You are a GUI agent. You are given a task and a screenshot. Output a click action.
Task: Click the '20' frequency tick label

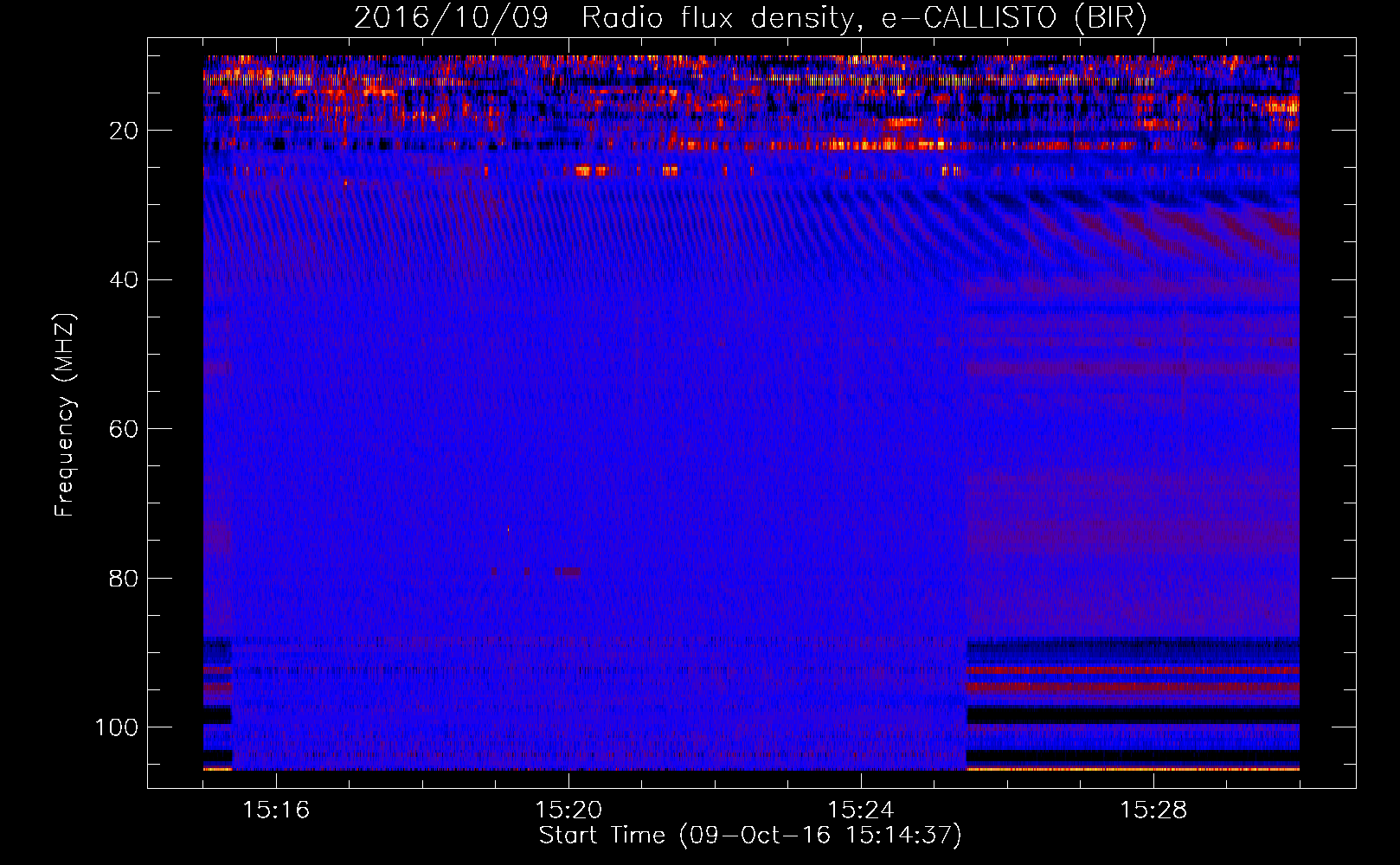[x=124, y=131]
